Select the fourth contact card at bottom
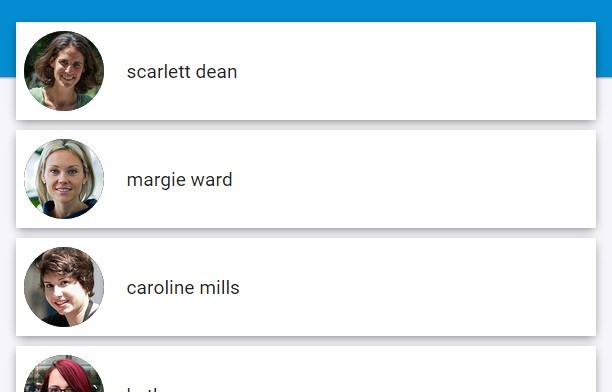Viewport: 612px width, 392px height. (x=306, y=369)
